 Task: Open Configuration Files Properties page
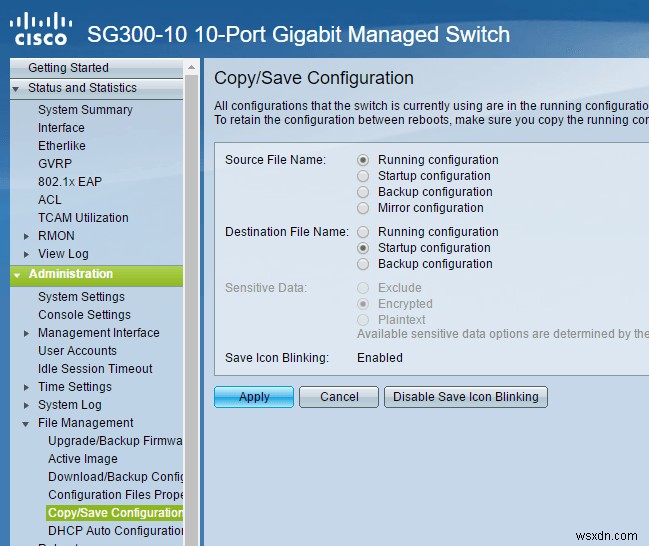pyautogui.click(x=115, y=495)
